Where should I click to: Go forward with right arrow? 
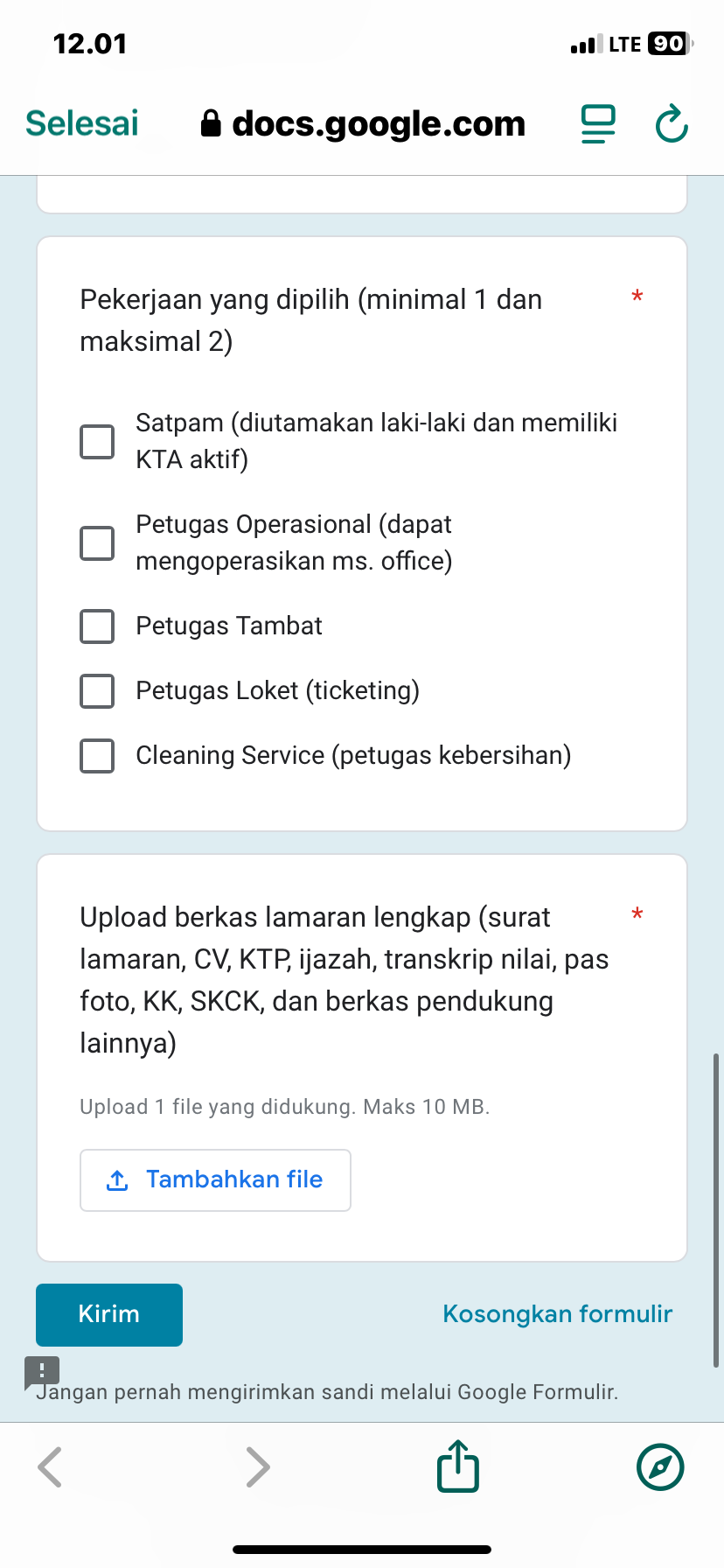pyautogui.click(x=257, y=1466)
